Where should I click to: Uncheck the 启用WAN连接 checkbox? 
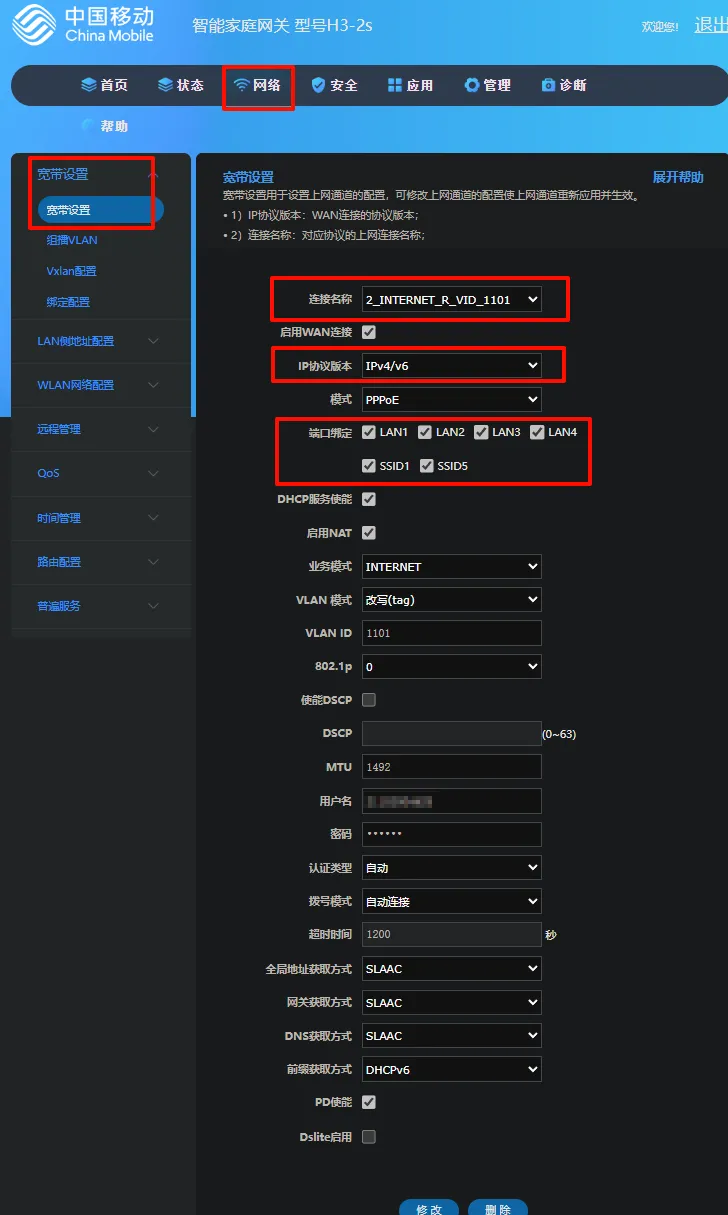[369, 332]
